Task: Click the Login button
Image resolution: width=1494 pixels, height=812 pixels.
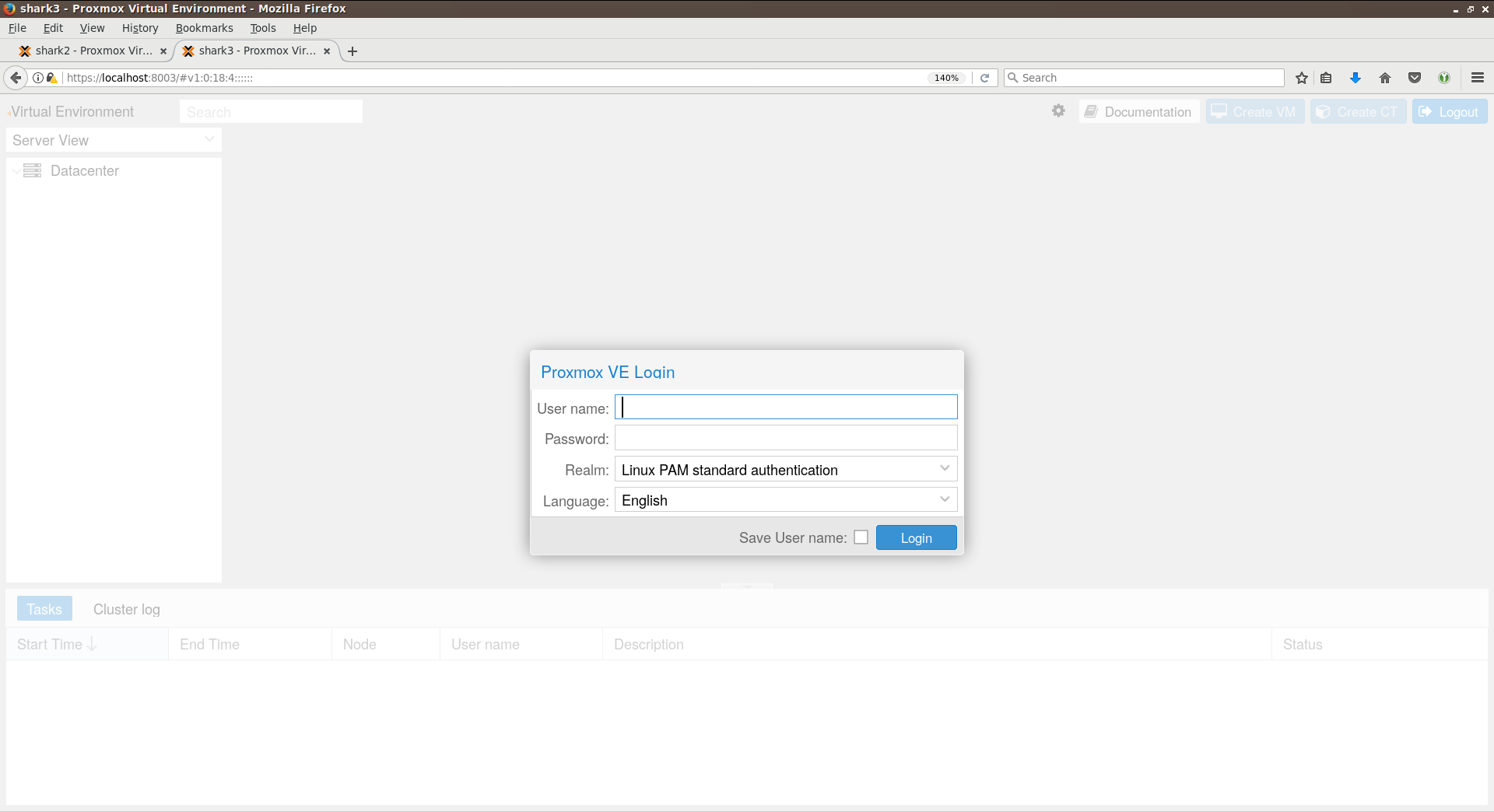Action: pos(916,537)
